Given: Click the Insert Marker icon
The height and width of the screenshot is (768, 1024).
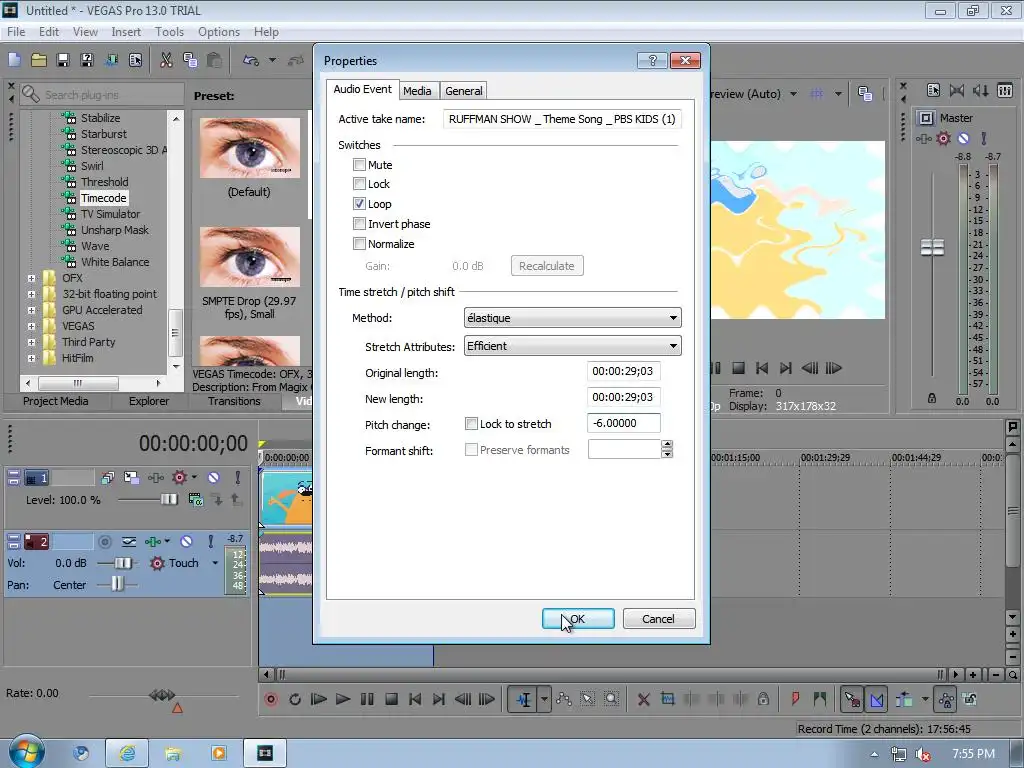Looking at the screenshot, I should pyautogui.click(x=795, y=699).
